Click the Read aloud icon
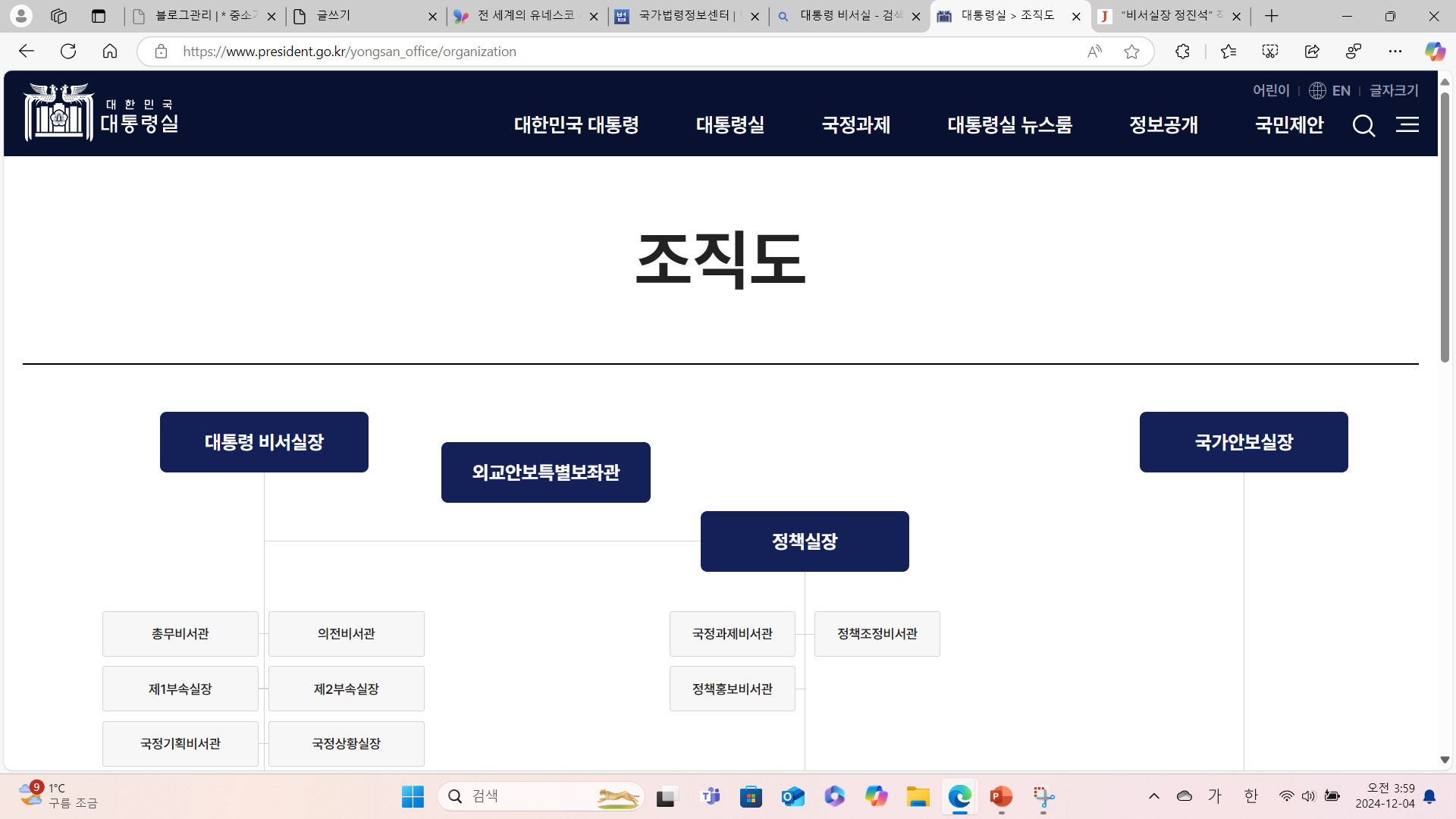 [1094, 52]
